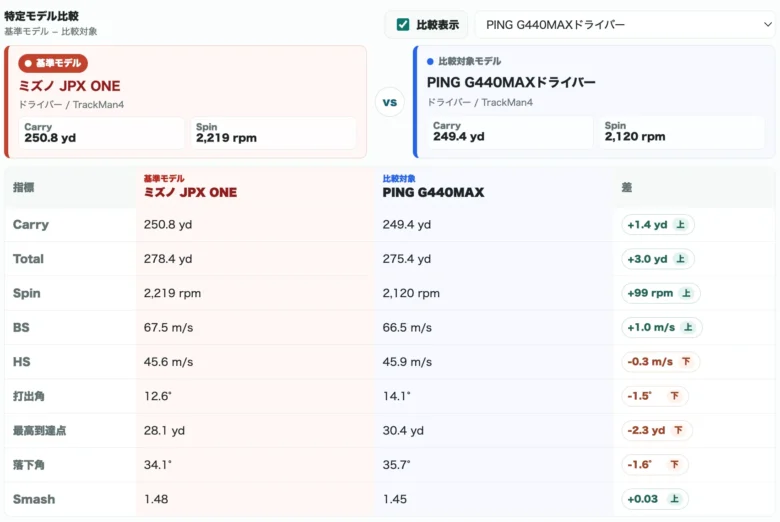Click the HS row label
The width and height of the screenshot is (780, 522).
pyautogui.click(x=21, y=362)
